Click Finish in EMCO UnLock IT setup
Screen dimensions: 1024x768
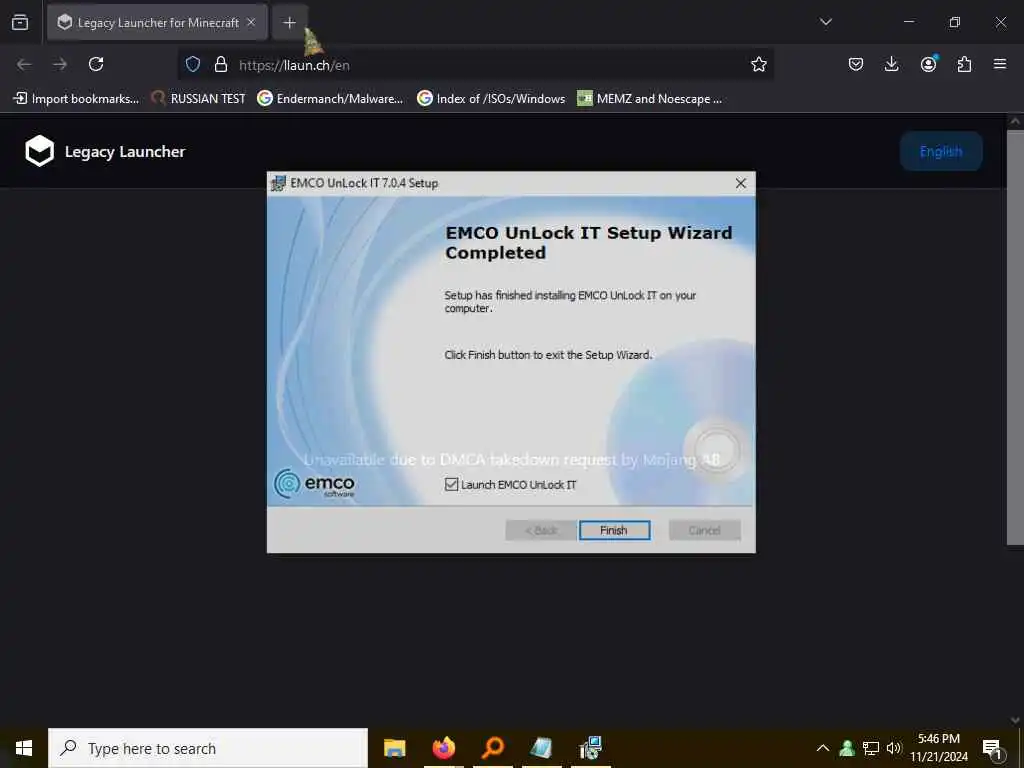pyautogui.click(x=614, y=530)
